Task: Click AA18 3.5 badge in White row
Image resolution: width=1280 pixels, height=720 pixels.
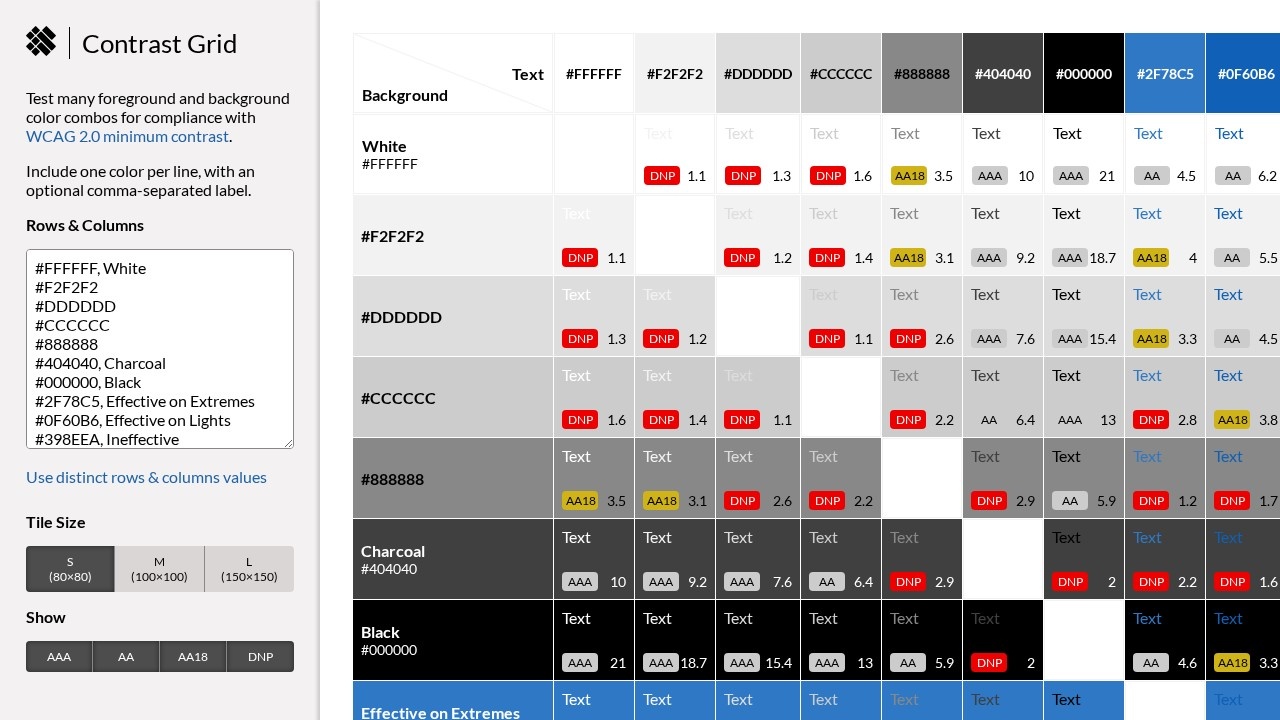Action: pos(909,176)
